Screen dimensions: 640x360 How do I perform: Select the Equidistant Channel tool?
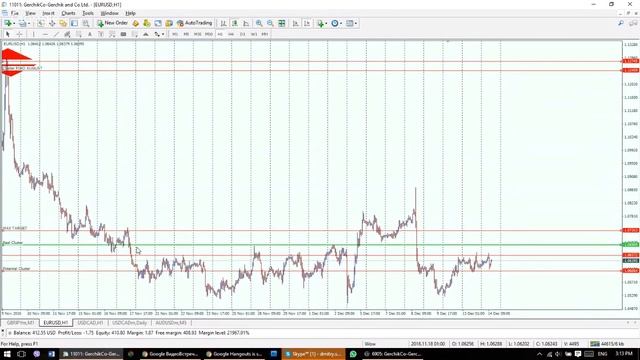[67, 34]
